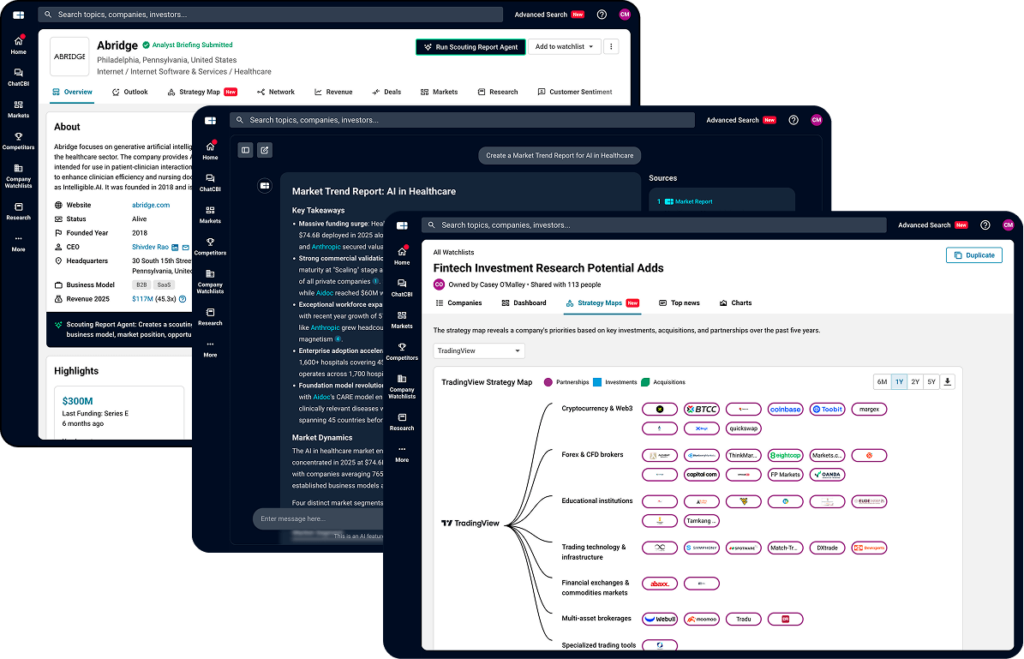Click the Run Scouting Report Agent button
This screenshot has width=1024, height=659.
point(469,46)
